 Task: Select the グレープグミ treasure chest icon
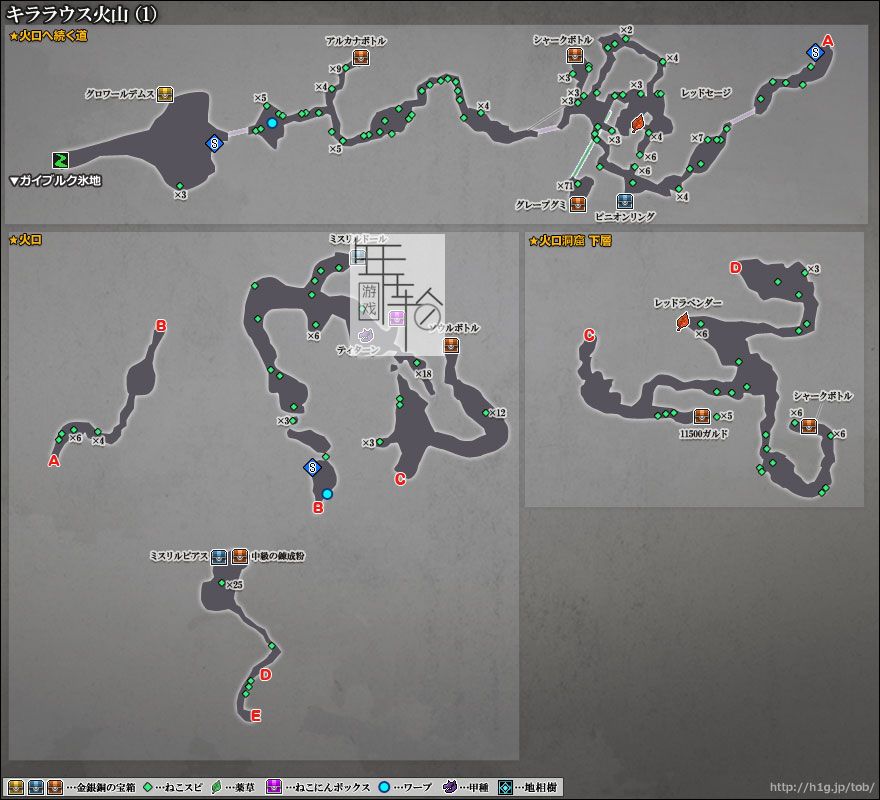pyautogui.click(x=578, y=204)
